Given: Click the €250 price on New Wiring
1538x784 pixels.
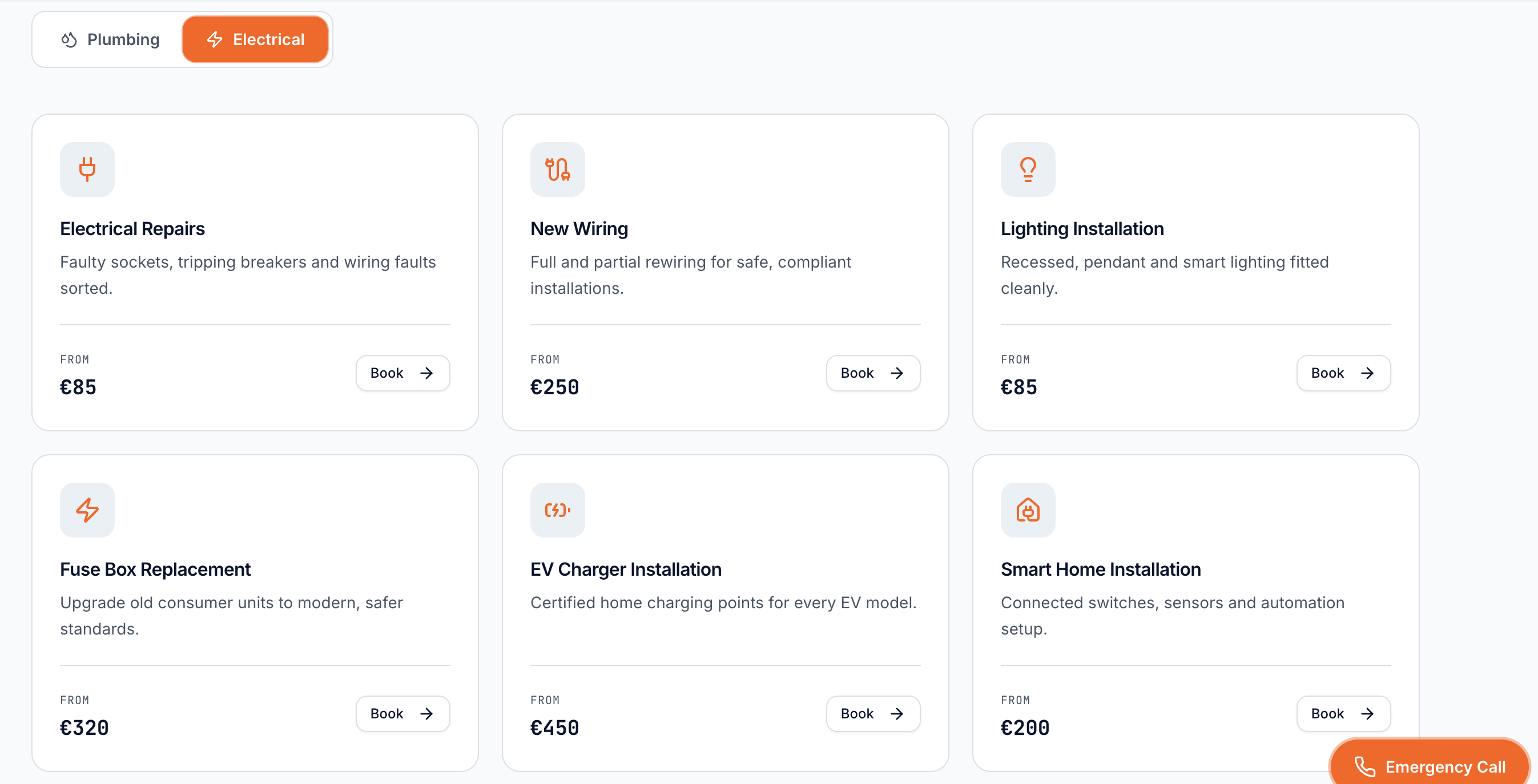Looking at the screenshot, I should coord(554,387).
